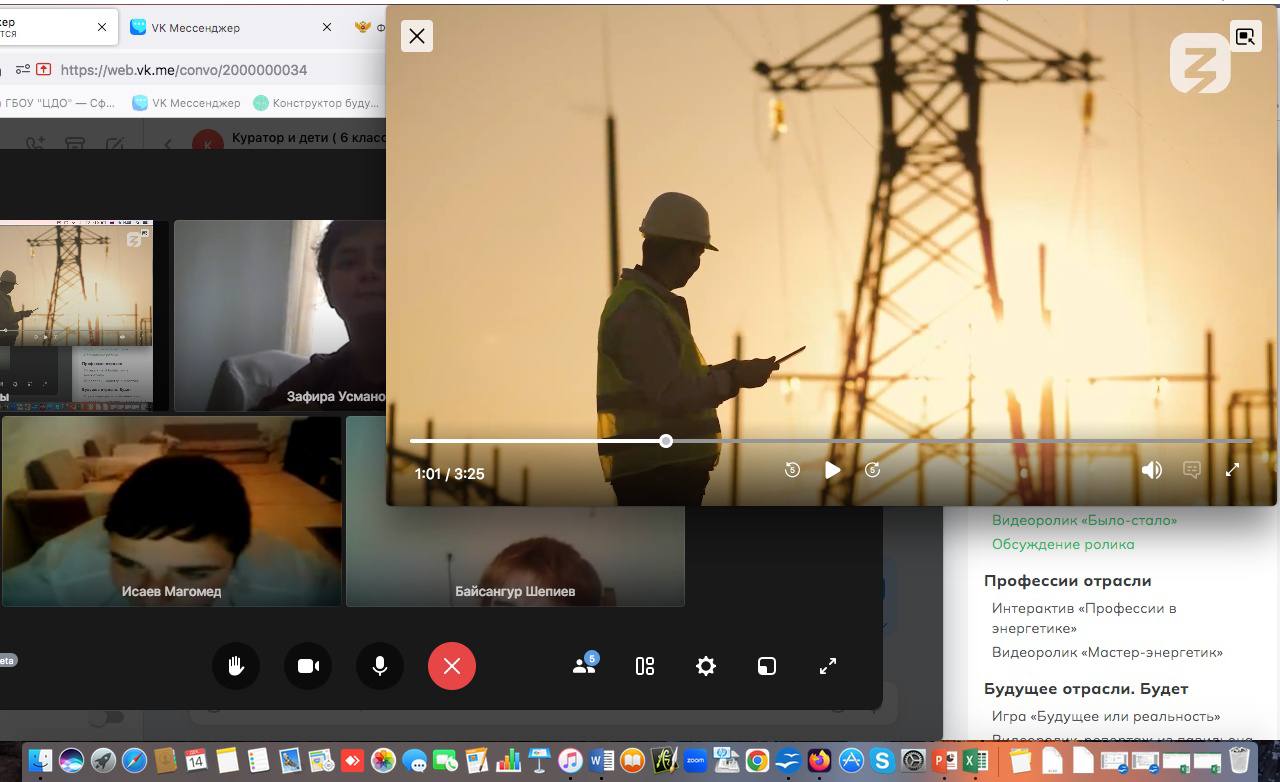Viewport: 1280px width, 782px height.
Task: Open the call participants list
Action: pos(584,666)
